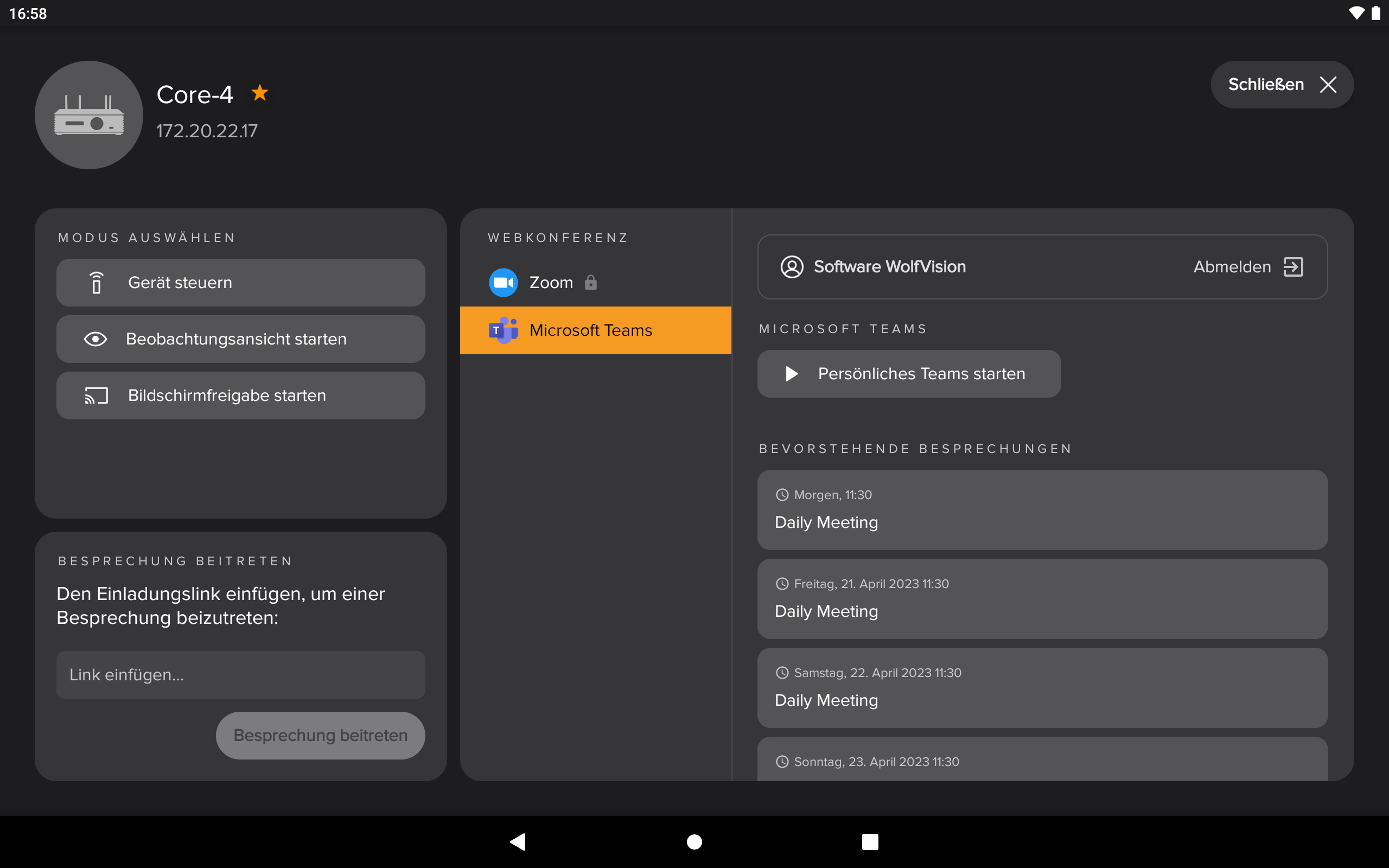Viewport: 1389px width, 868px height.
Task: Open the Daily Meeting for Morgen 11:30
Action: pos(1042,510)
